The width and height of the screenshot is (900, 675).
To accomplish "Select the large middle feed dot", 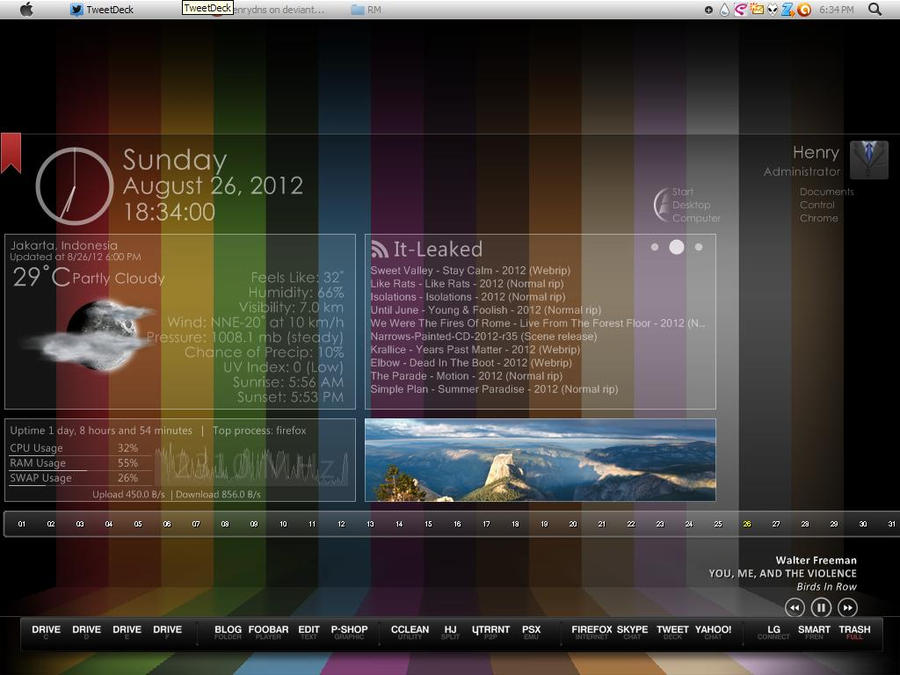I will point(677,247).
